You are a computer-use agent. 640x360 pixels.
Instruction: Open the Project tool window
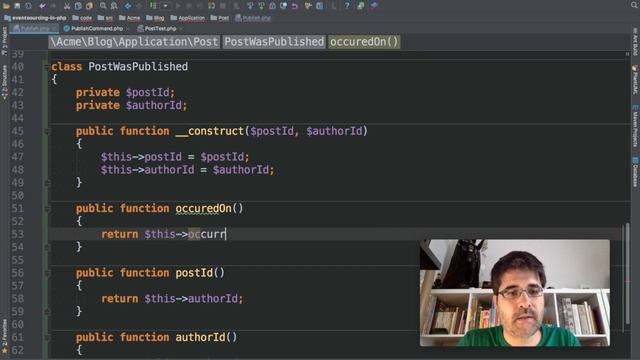(4, 41)
